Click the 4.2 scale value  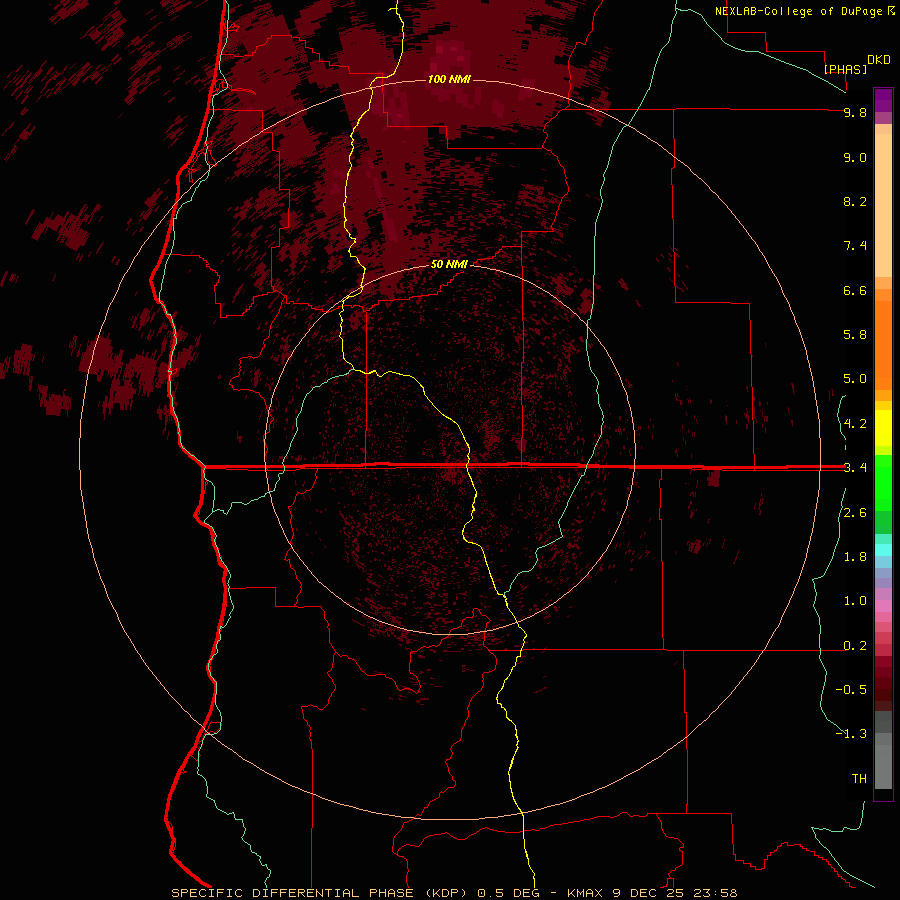point(855,424)
